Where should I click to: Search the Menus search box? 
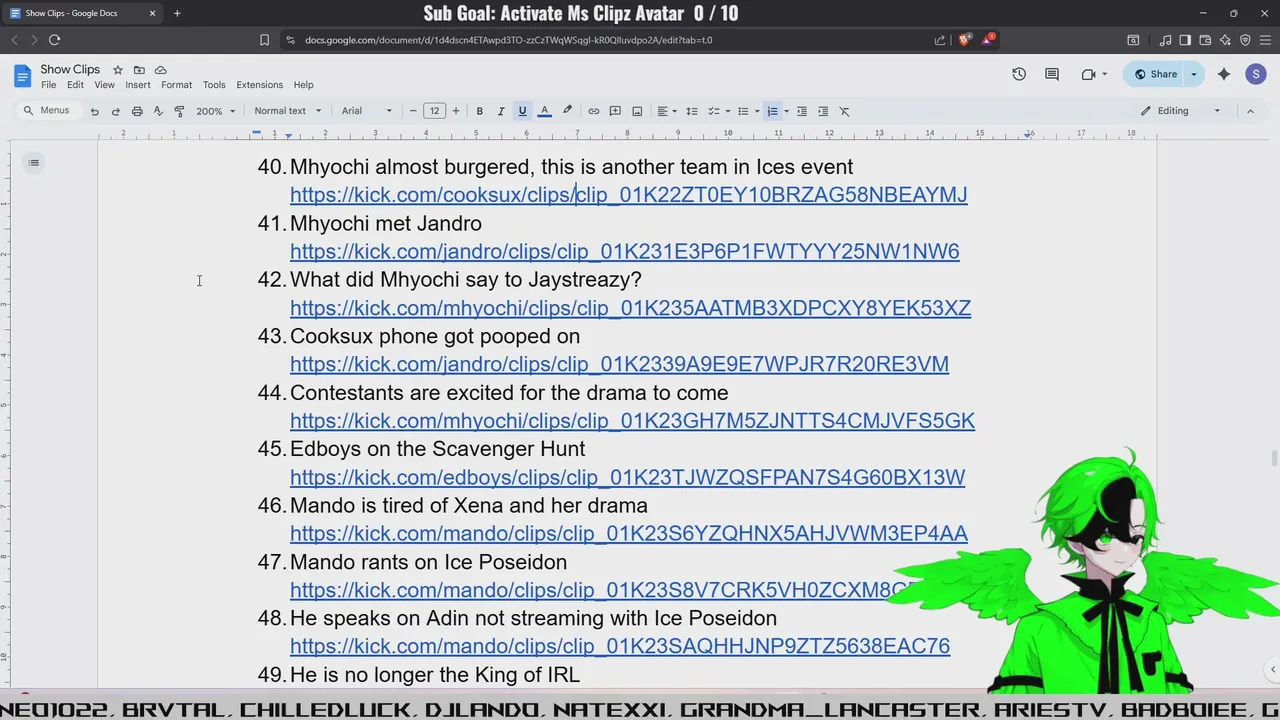coord(48,111)
